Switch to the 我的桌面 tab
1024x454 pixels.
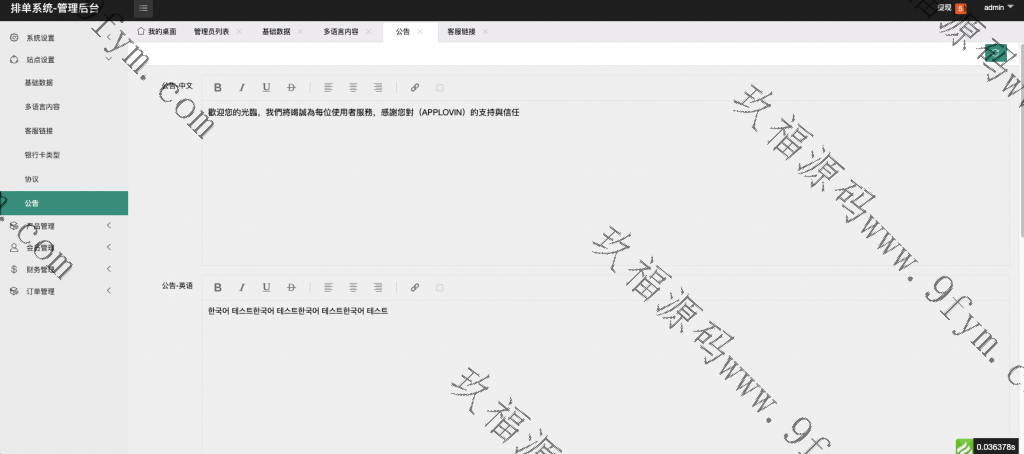pyautogui.click(x=156, y=32)
